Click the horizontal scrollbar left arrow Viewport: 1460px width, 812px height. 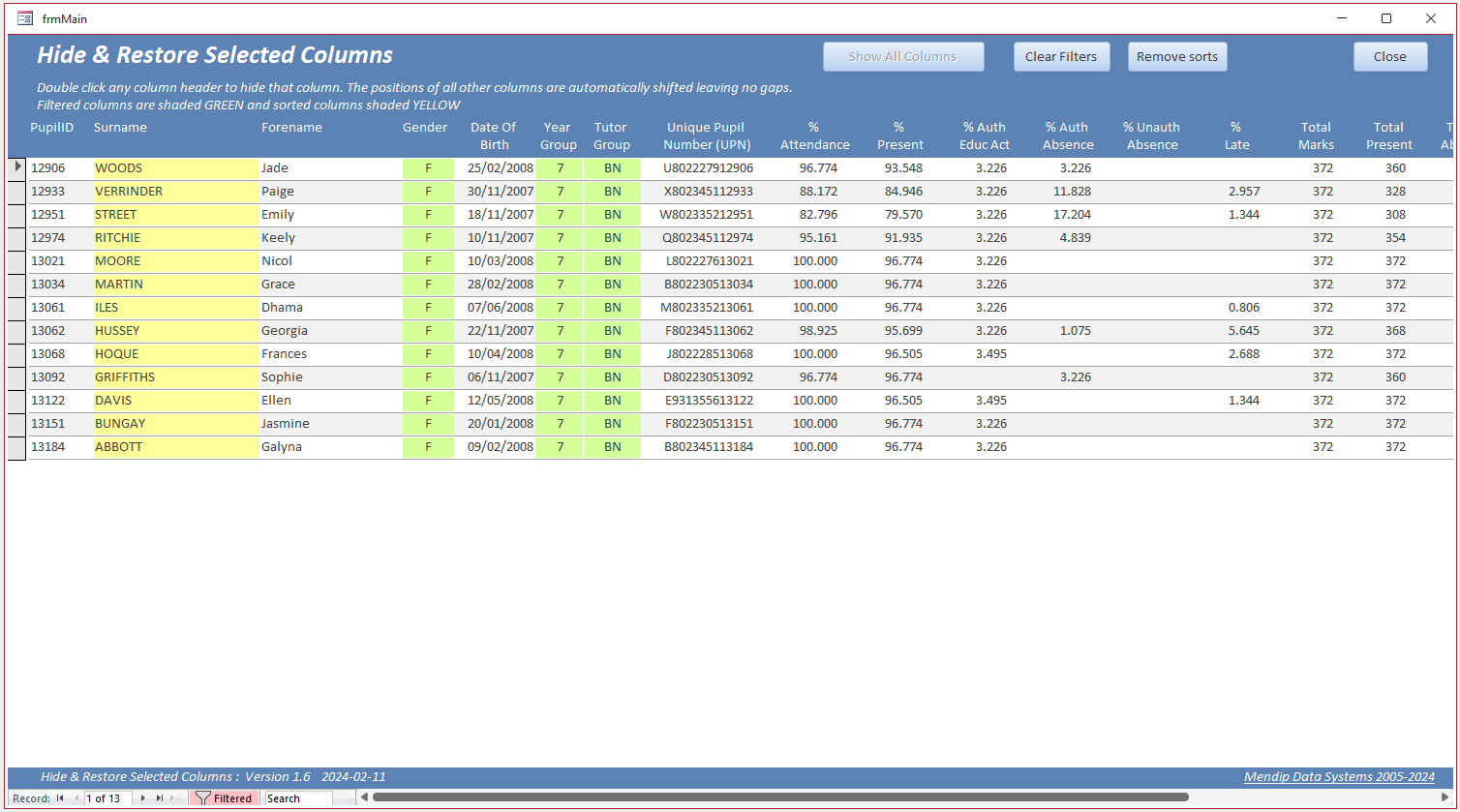point(364,798)
